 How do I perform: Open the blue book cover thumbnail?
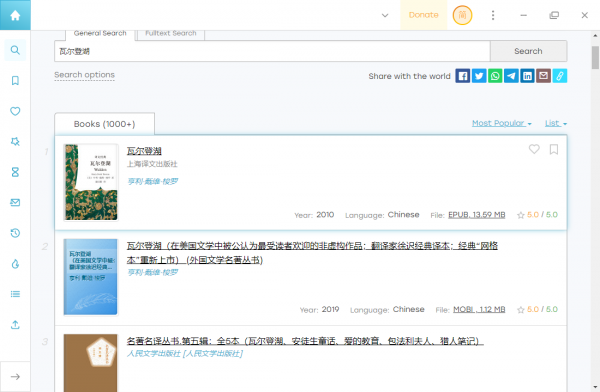coord(91,277)
